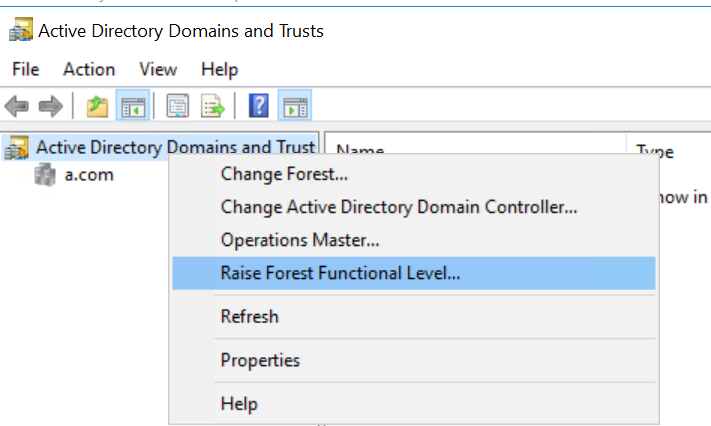Open the Help menu in menu bar

pos(219,70)
